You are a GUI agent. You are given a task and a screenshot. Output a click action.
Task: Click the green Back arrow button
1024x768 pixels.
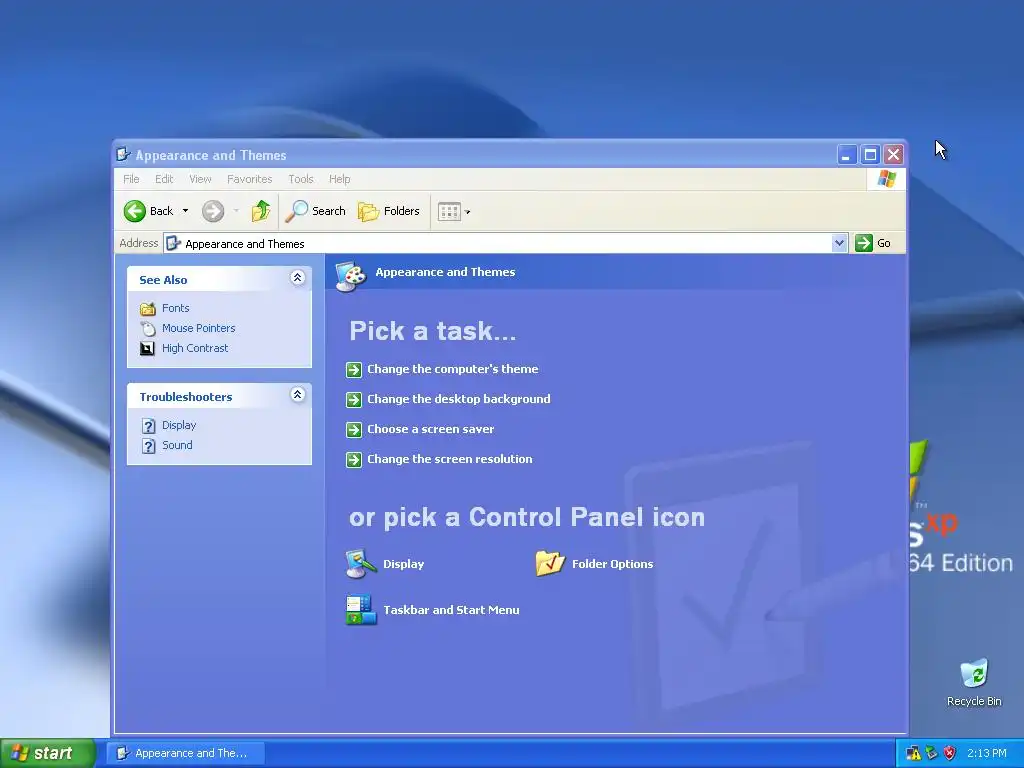click(135, 211)
